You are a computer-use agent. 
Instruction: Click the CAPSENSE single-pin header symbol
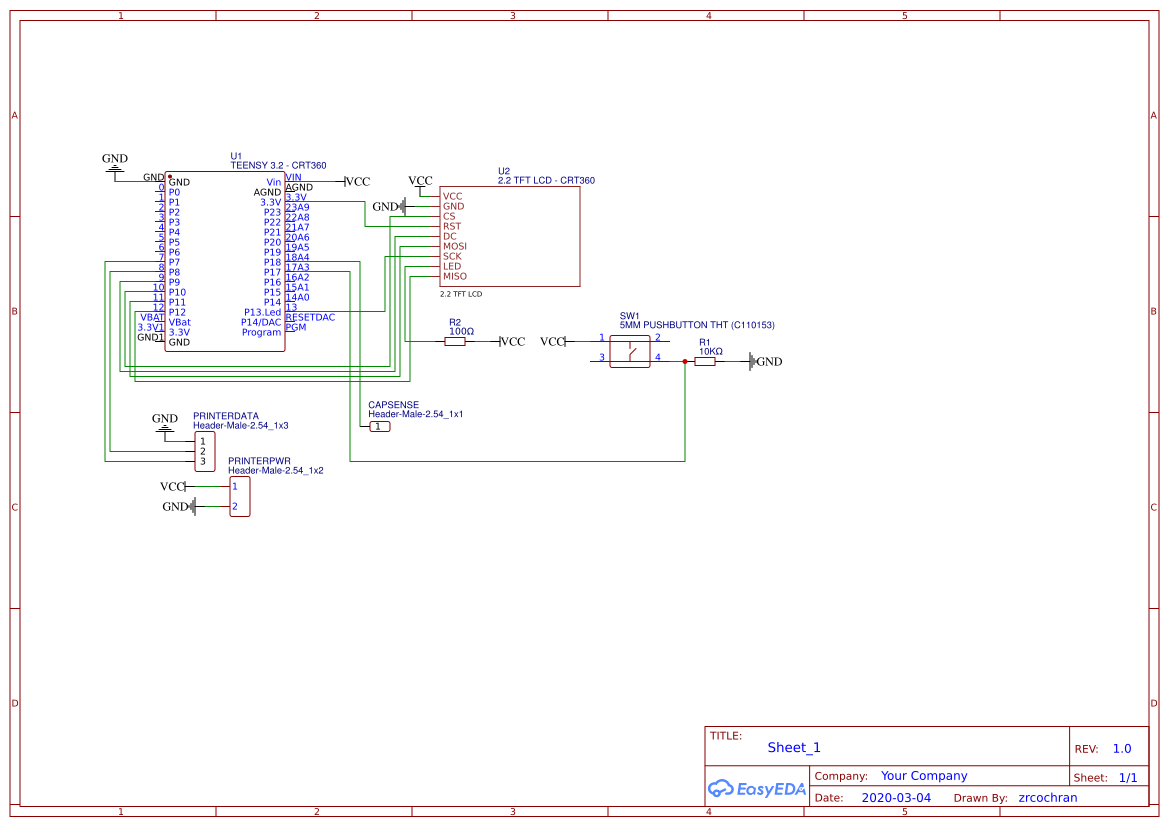point(380,427)
